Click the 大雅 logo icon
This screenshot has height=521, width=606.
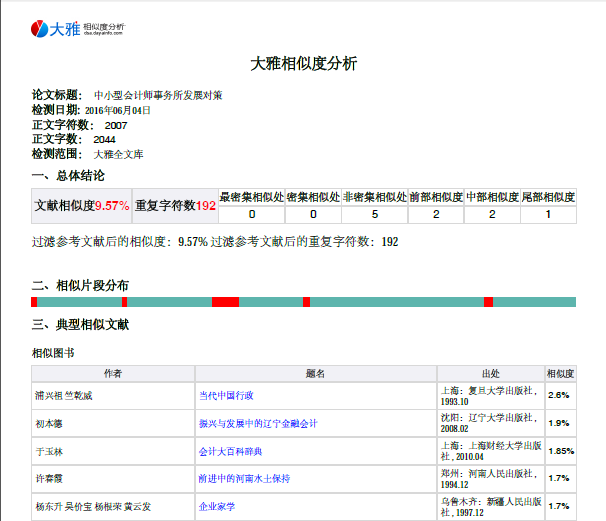click(39, 29)
